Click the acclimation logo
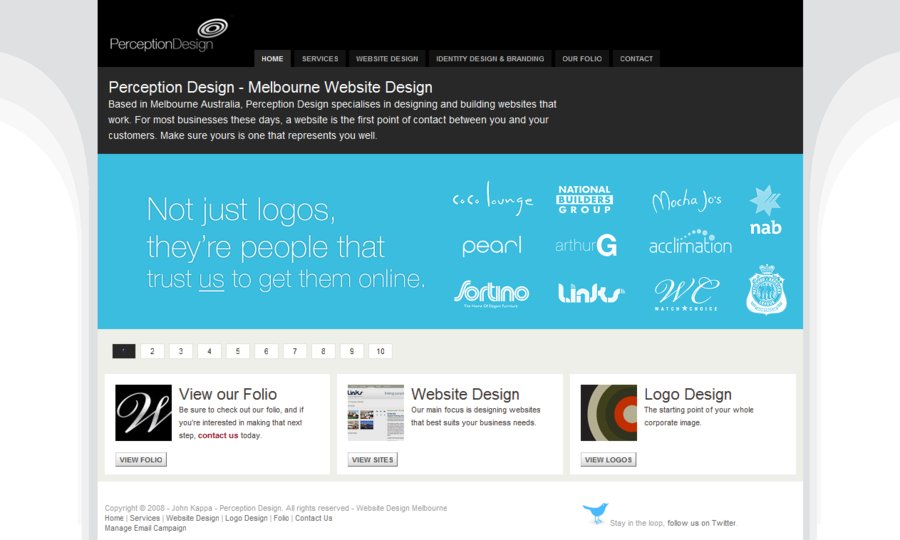Image resolution: width=900 pixels, height=540 pixels. click(690, 242)
